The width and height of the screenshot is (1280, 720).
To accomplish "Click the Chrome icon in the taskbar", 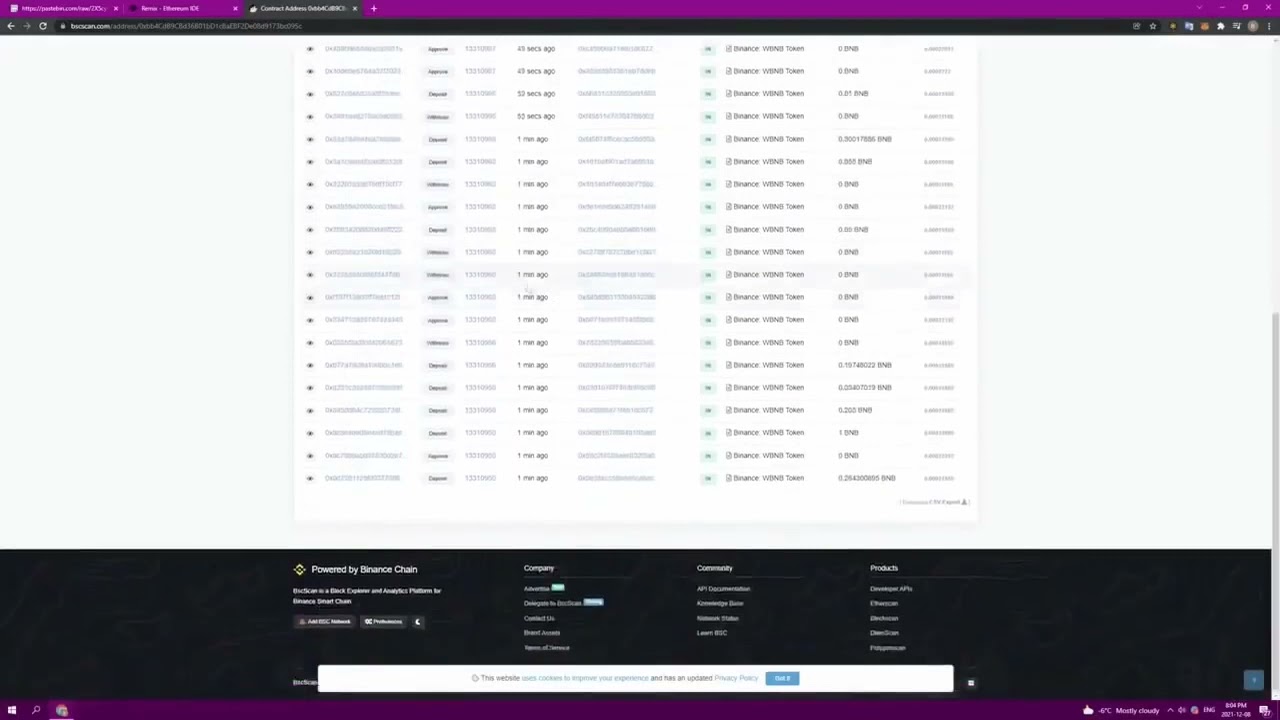I will pyautogui.click(x=61, y=710).
